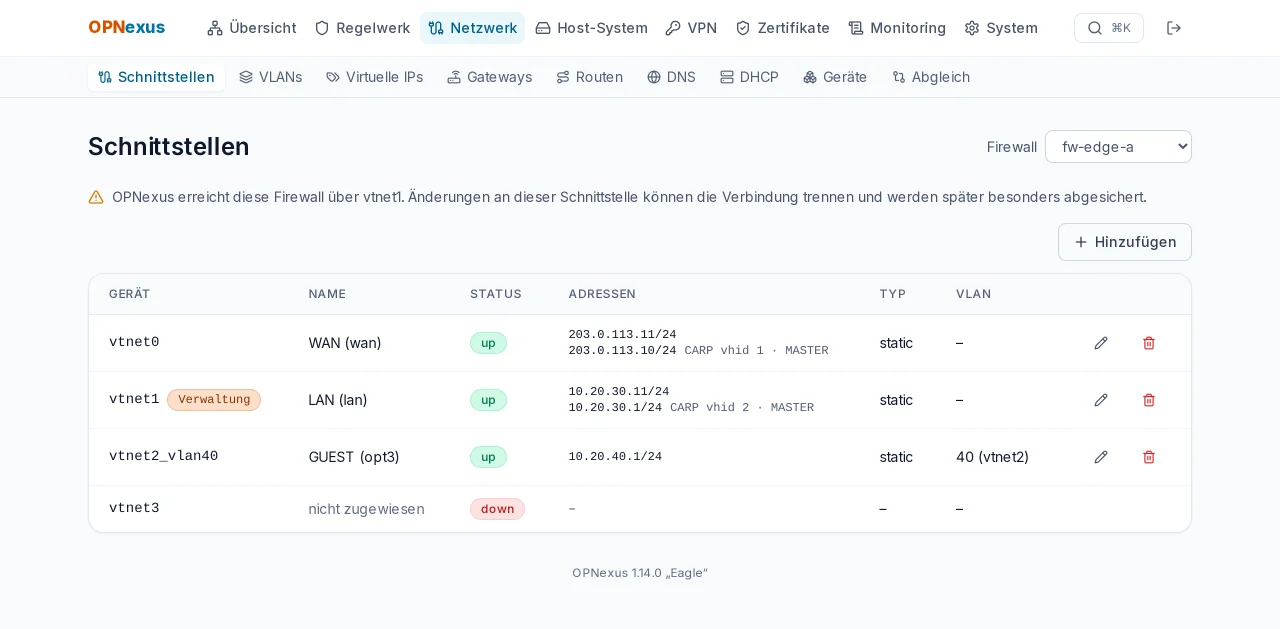1280x629 pixels.
Task: Click the warning triangle icon
Action: pos(96,197)
